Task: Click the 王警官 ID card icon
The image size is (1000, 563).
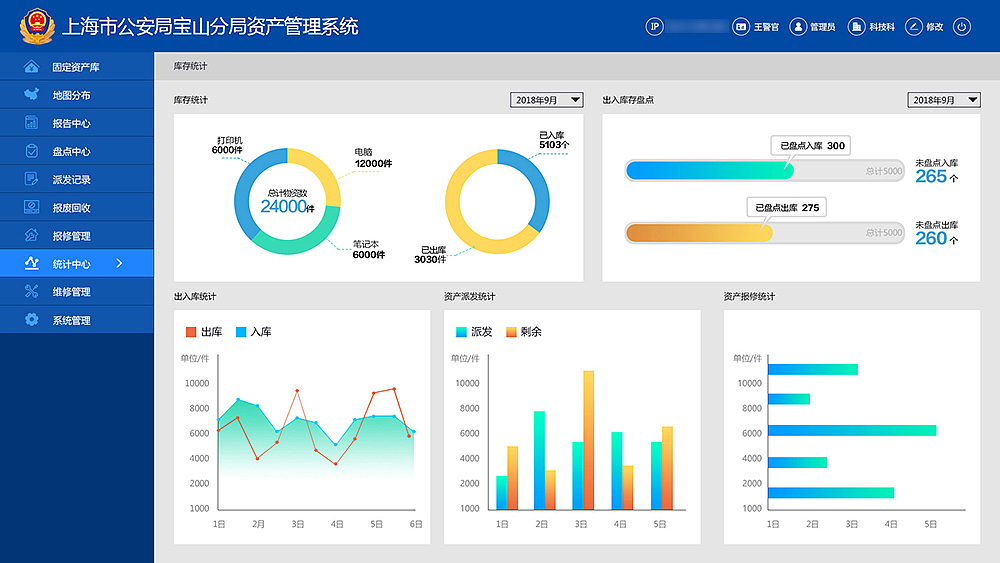Action: (740, 27)
